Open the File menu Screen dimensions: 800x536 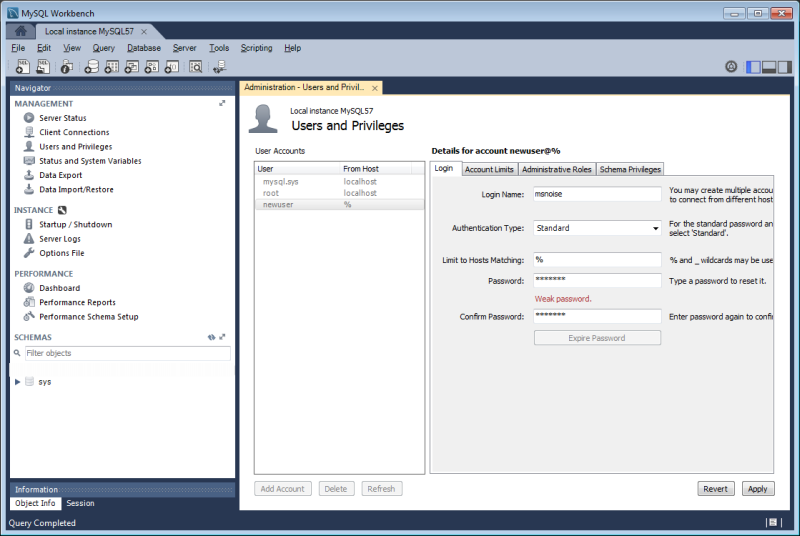click(x=18, y=48)
